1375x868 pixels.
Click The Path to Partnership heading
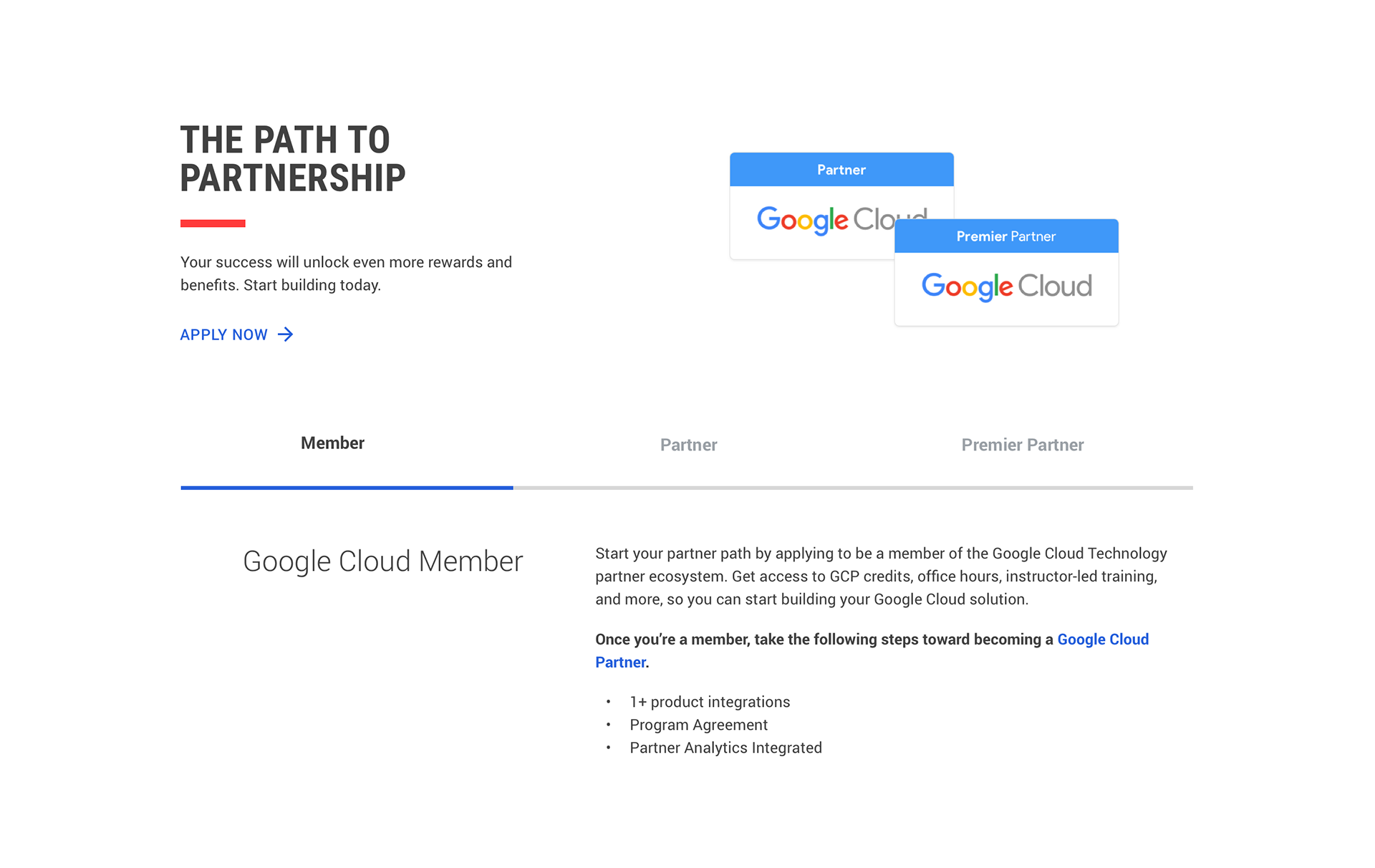coord(292,159)
